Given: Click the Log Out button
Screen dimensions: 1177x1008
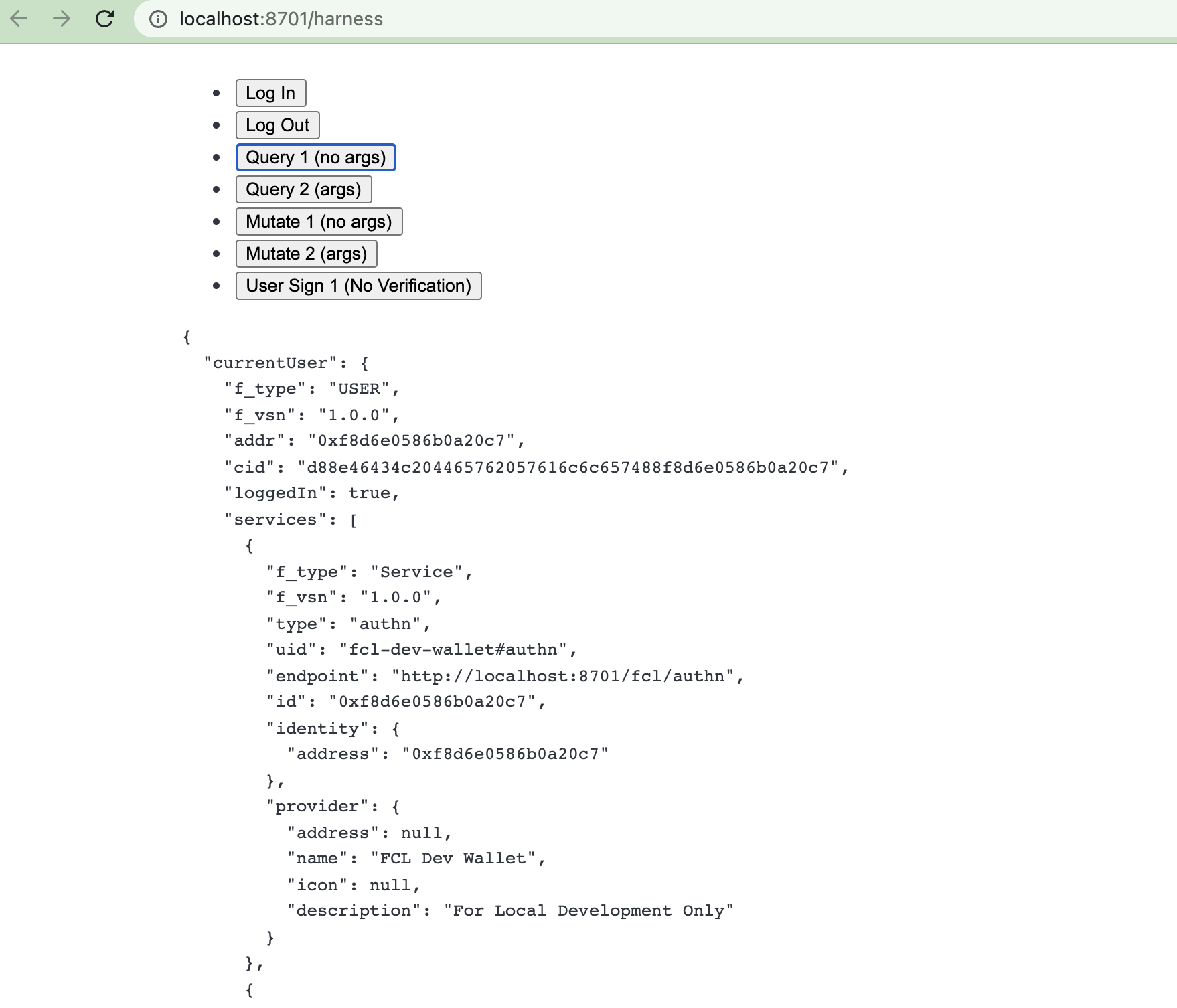Looking at the screenshot, I should coord(277,125).
